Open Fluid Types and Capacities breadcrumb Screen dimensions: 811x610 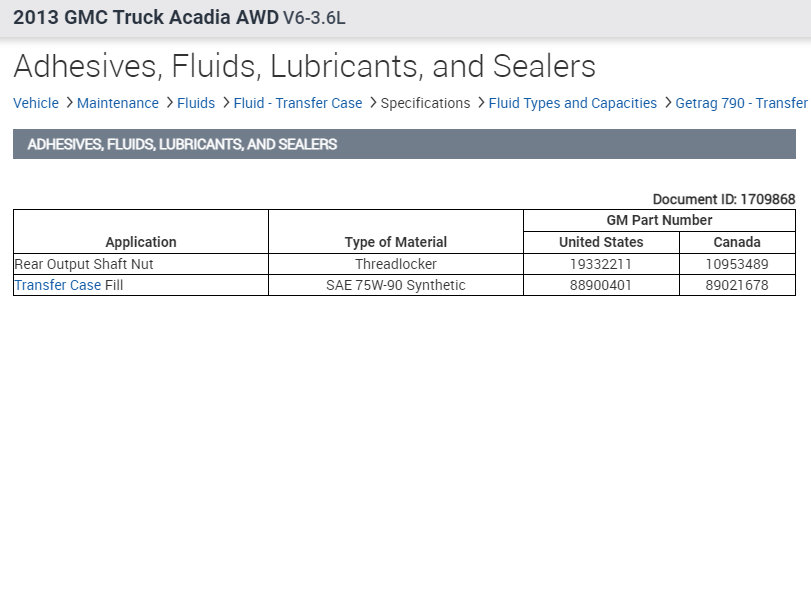click(x=573, y=103)
